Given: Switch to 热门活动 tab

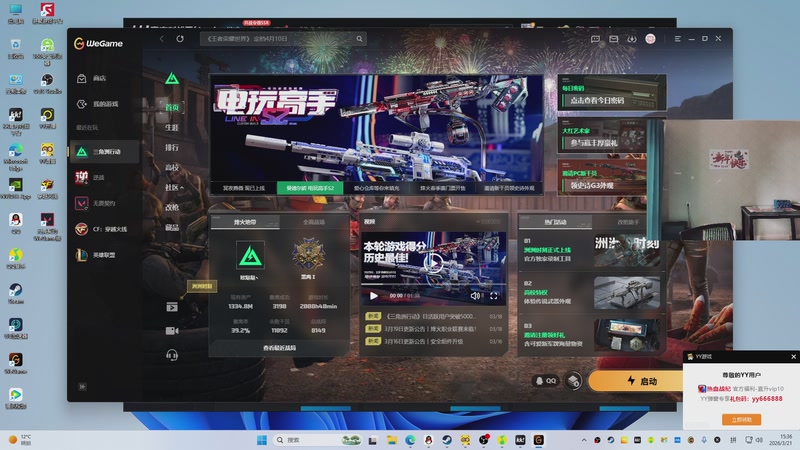Looking at the screenshot, I should coord(555,222).
